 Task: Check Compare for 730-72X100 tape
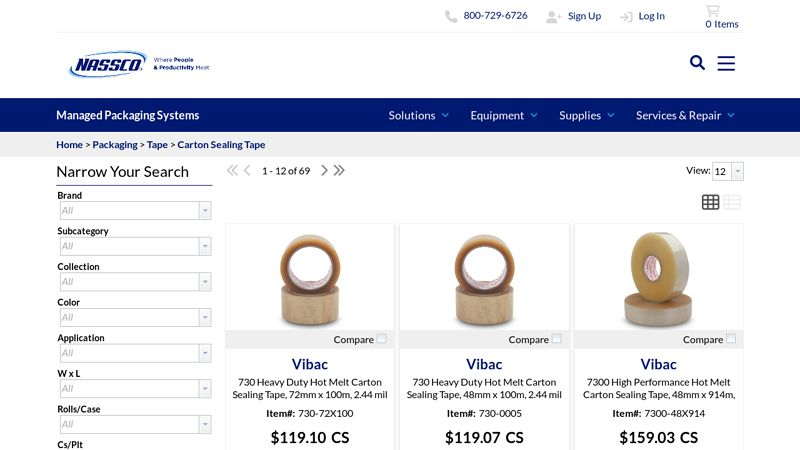tap(381, 339)
